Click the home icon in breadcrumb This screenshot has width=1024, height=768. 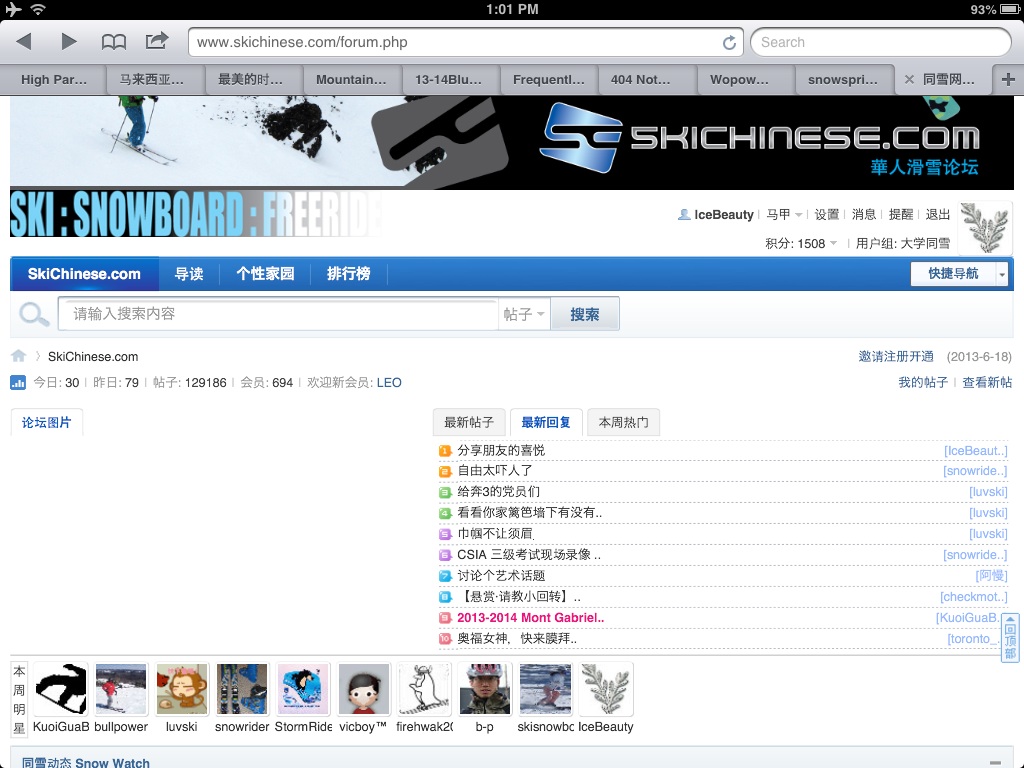pos(18,356)
